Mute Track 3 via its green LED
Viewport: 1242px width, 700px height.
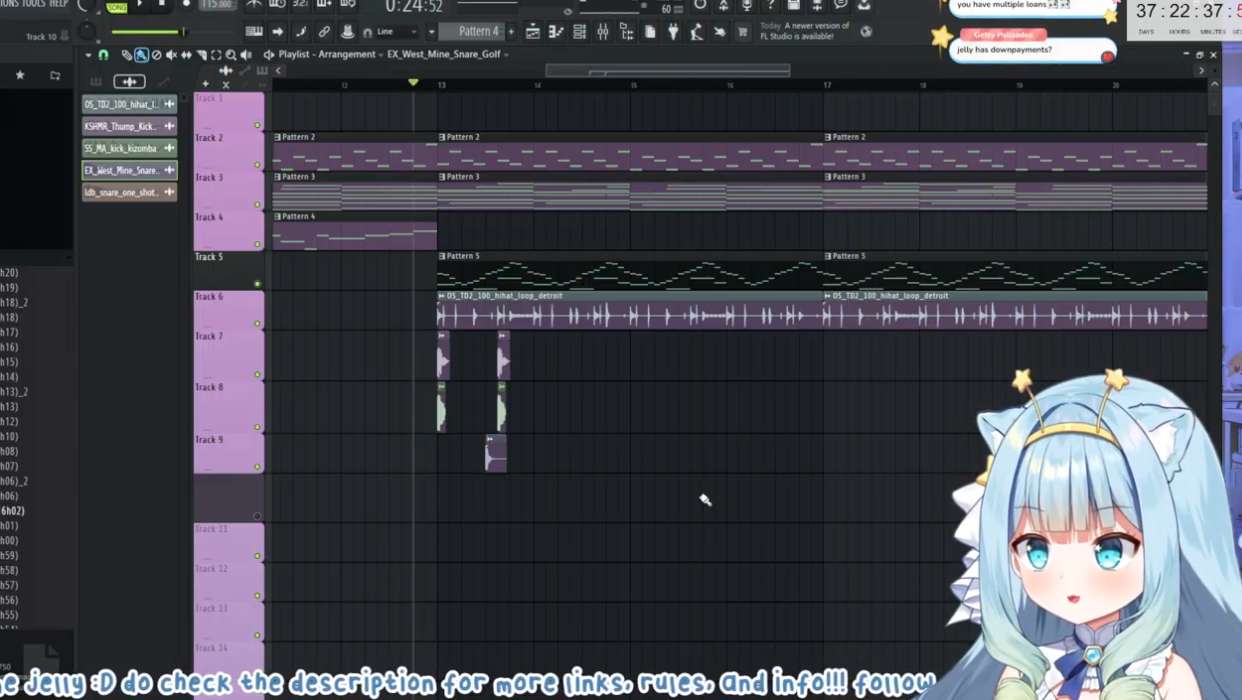click(257, 205)
